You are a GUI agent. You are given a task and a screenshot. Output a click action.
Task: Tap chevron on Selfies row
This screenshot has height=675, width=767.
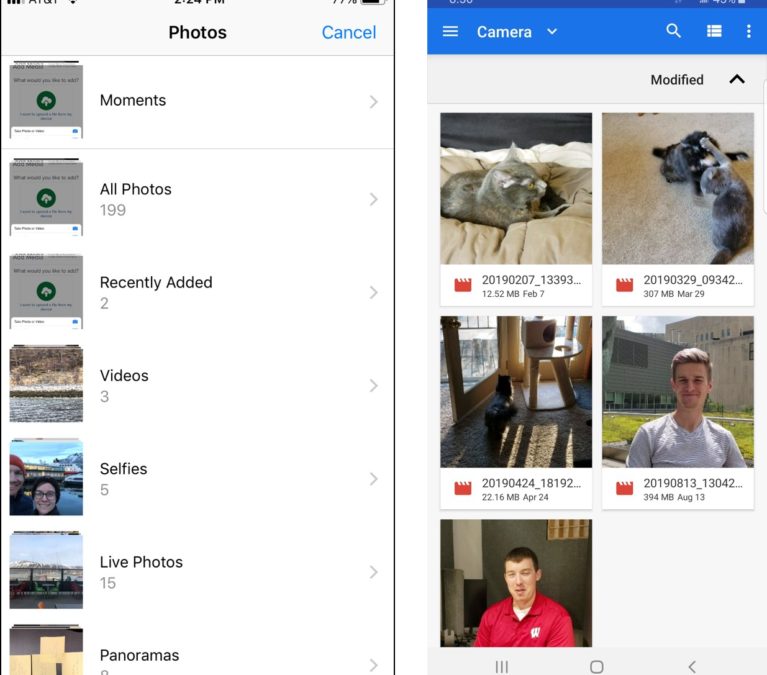(373, 479)
